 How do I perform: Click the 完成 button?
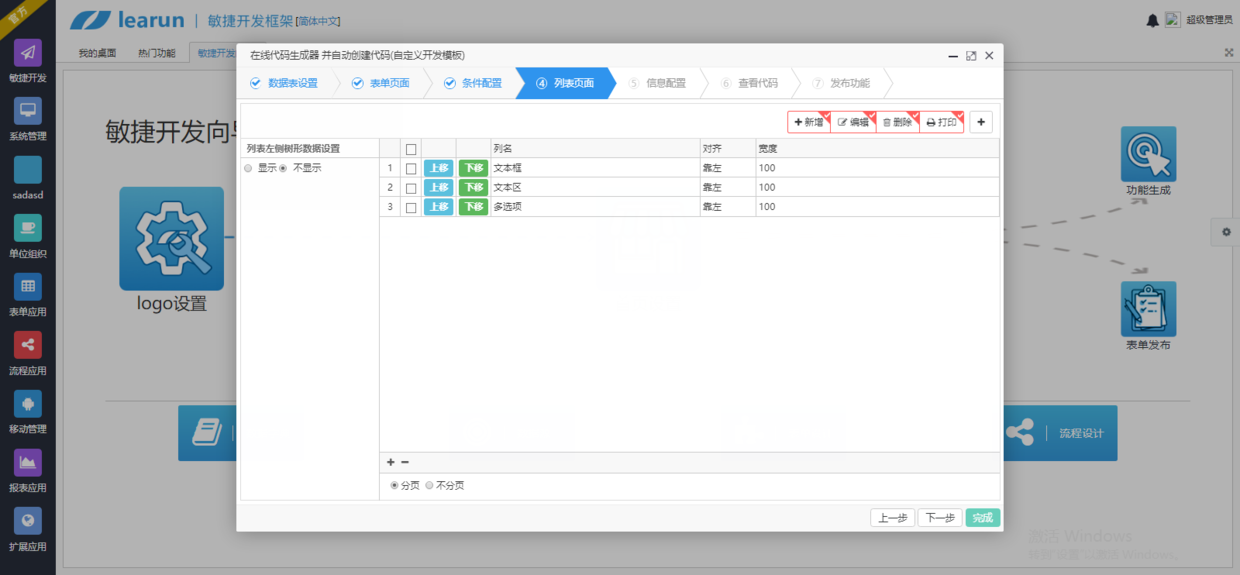[983, 518]
